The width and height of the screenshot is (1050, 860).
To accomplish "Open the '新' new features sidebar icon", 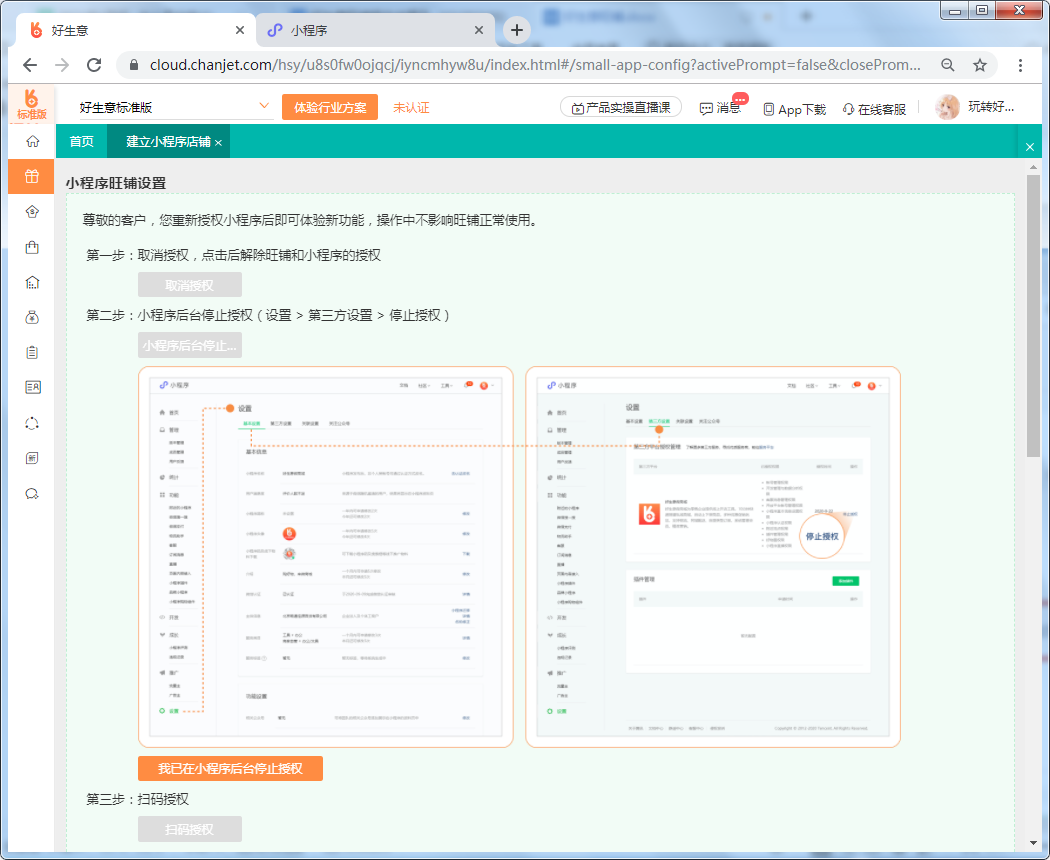I will 31,458.
